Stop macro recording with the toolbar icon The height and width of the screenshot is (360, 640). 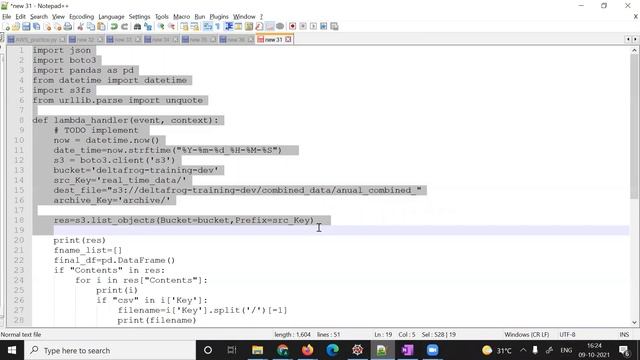point(303,27)
